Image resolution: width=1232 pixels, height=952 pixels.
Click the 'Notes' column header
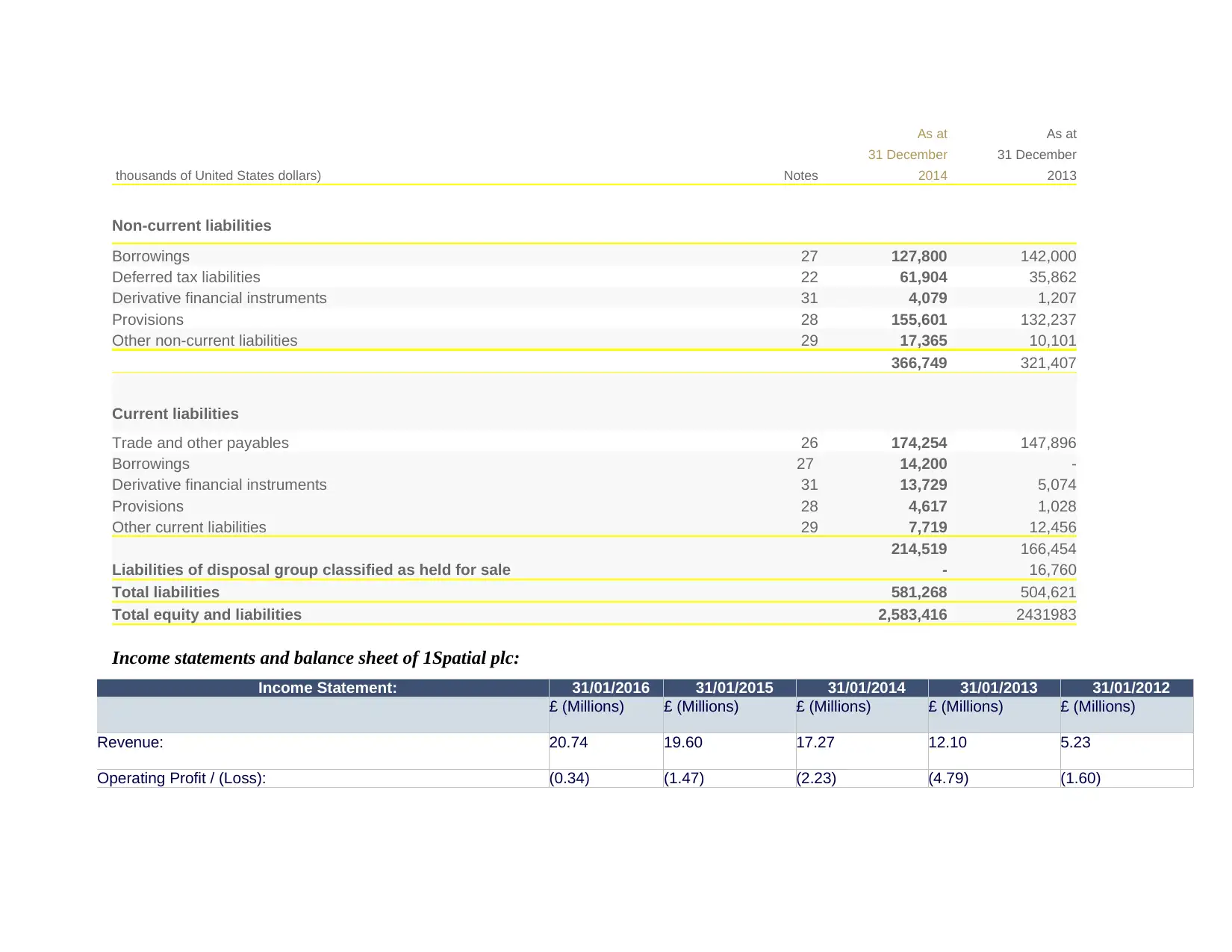pyautogui.click(x=800, y=175)
